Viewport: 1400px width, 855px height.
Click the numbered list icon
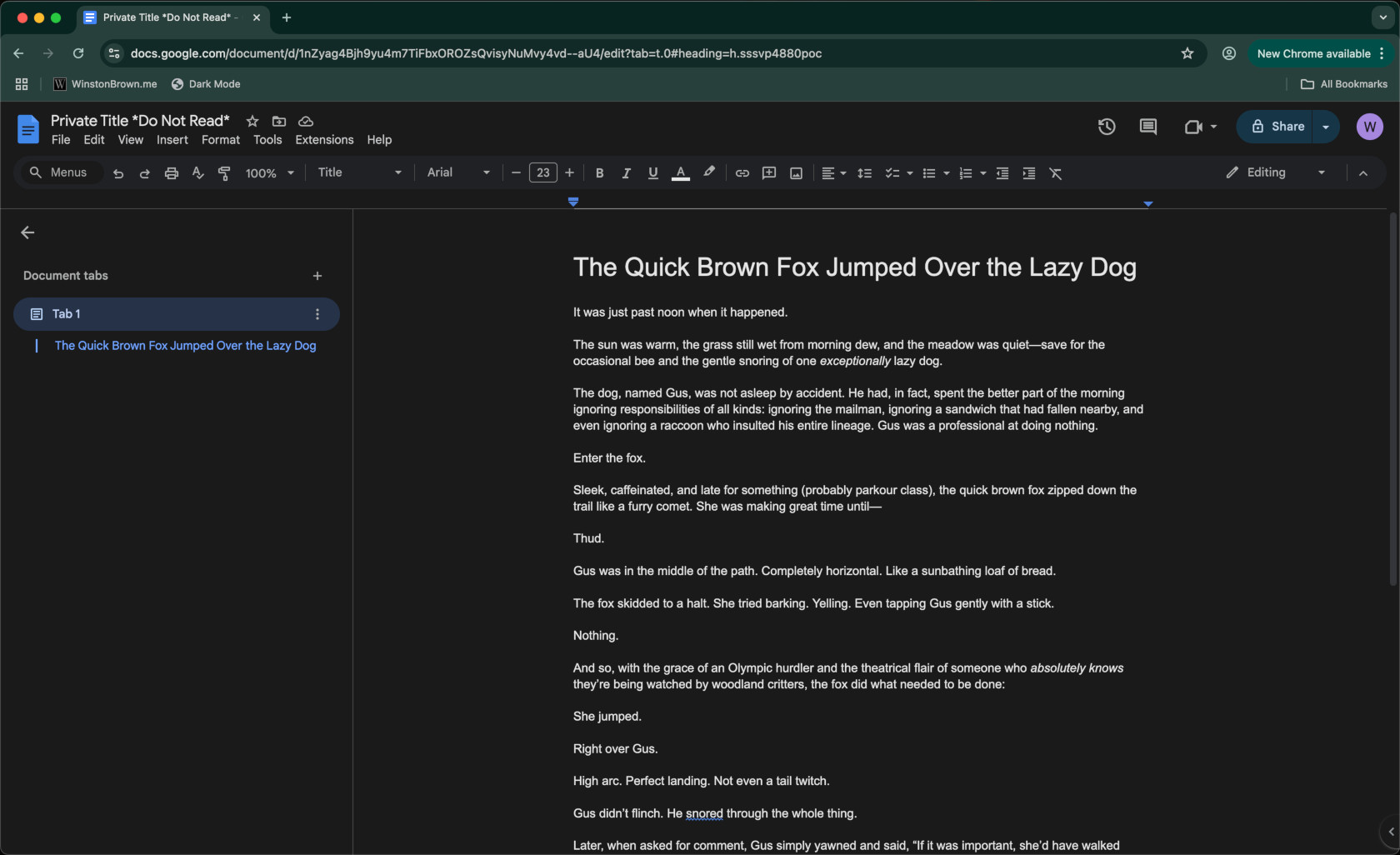point(965,173)
